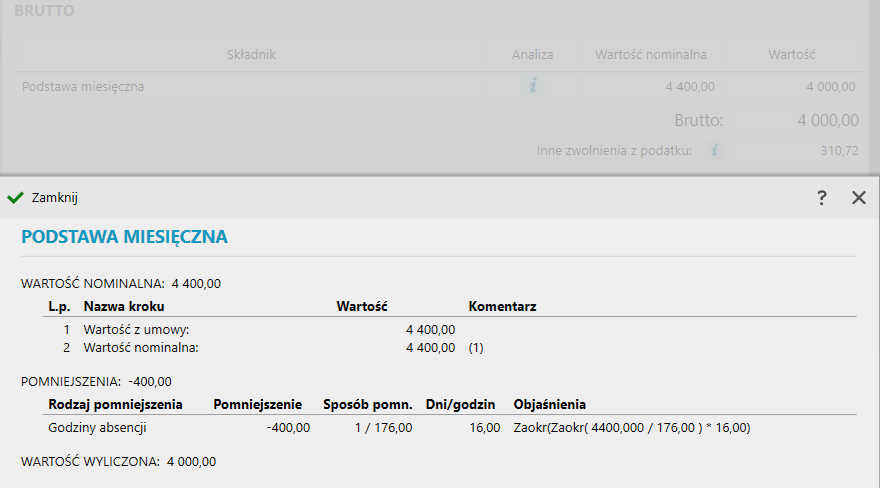Click the 310,72 tax exemption value
The image size is (880, 488).
(838, 150)
